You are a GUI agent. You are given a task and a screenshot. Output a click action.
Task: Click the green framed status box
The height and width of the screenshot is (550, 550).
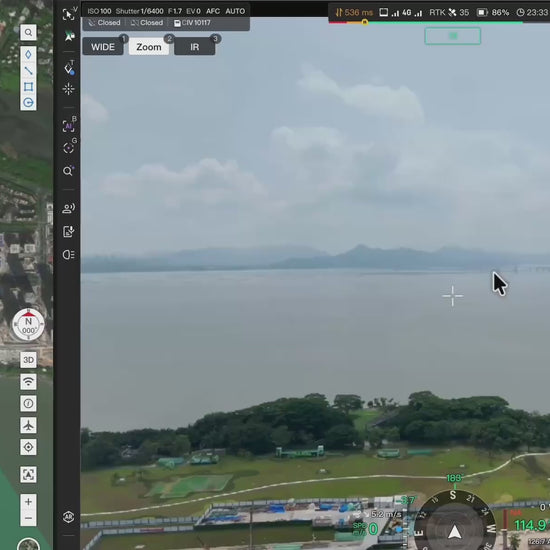(x=453, y=36)
